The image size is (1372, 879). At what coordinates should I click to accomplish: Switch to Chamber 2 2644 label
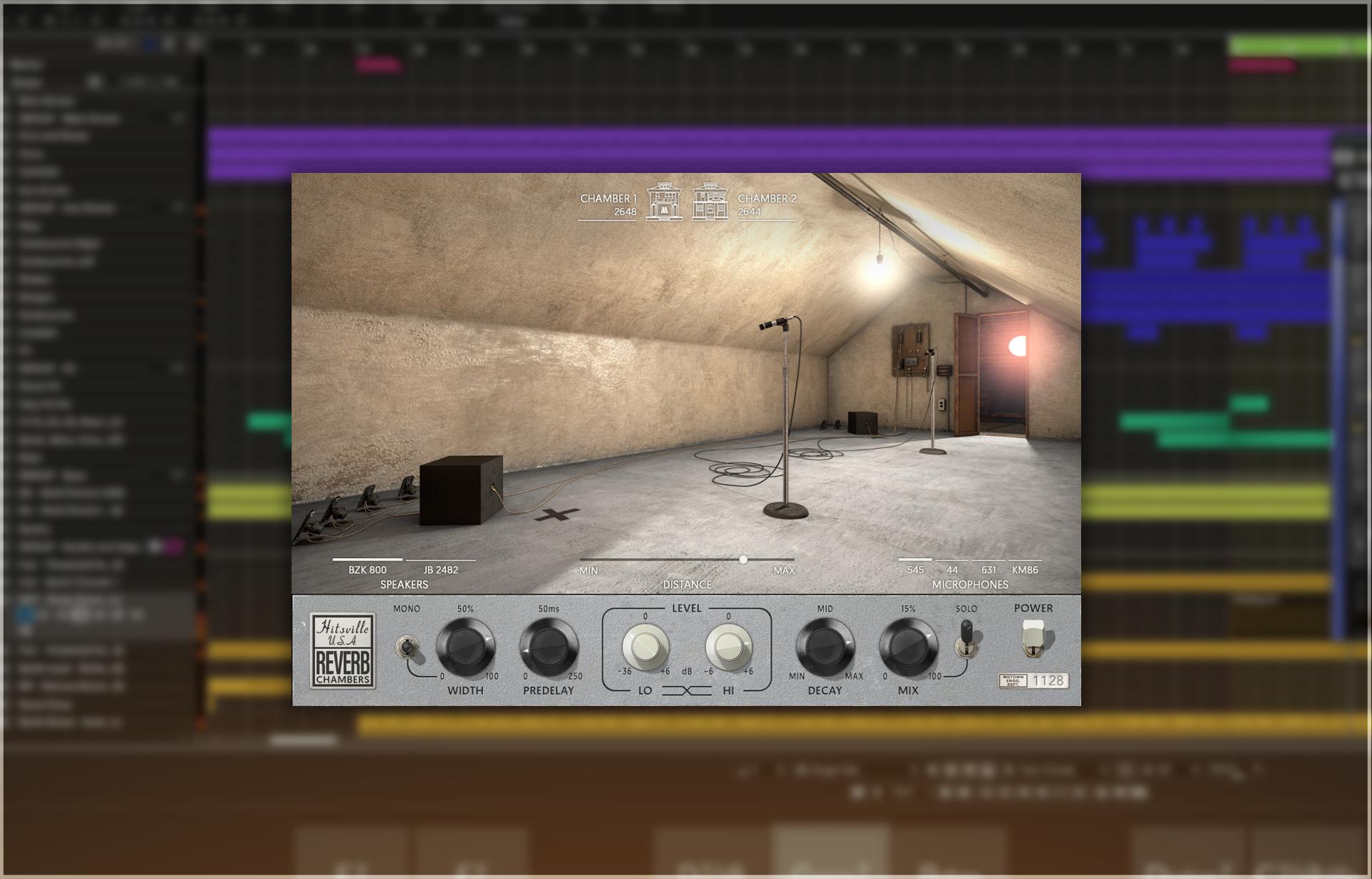pyautogui.click(x=767, y=205)
